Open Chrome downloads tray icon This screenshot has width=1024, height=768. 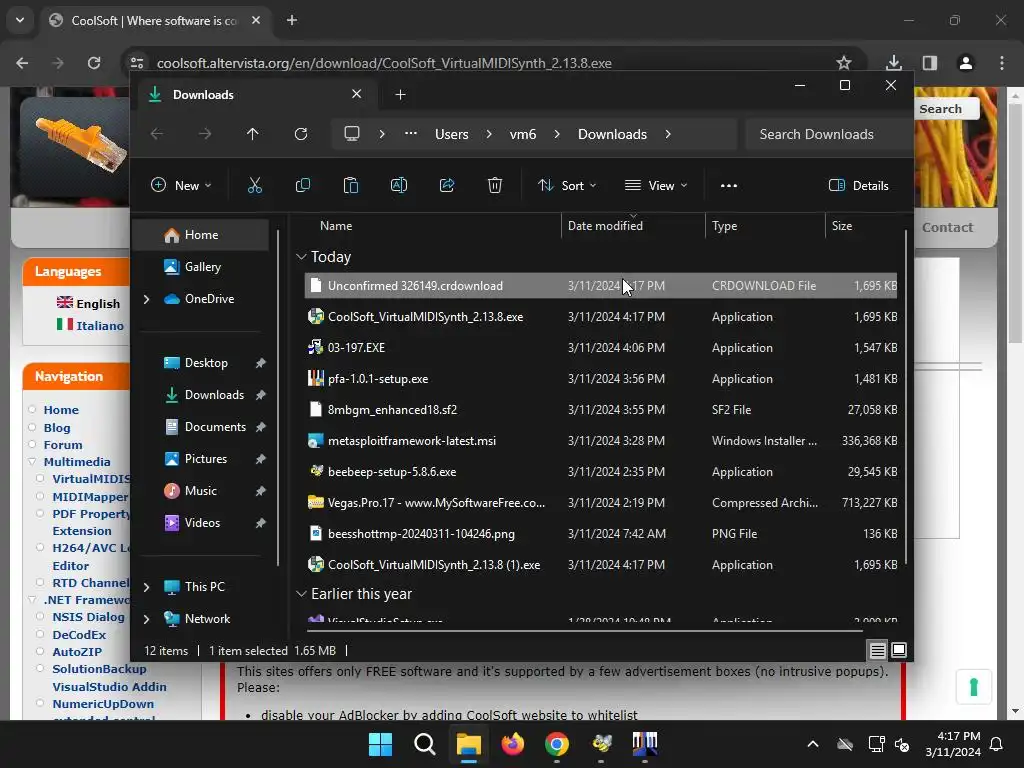click(894, 63)
